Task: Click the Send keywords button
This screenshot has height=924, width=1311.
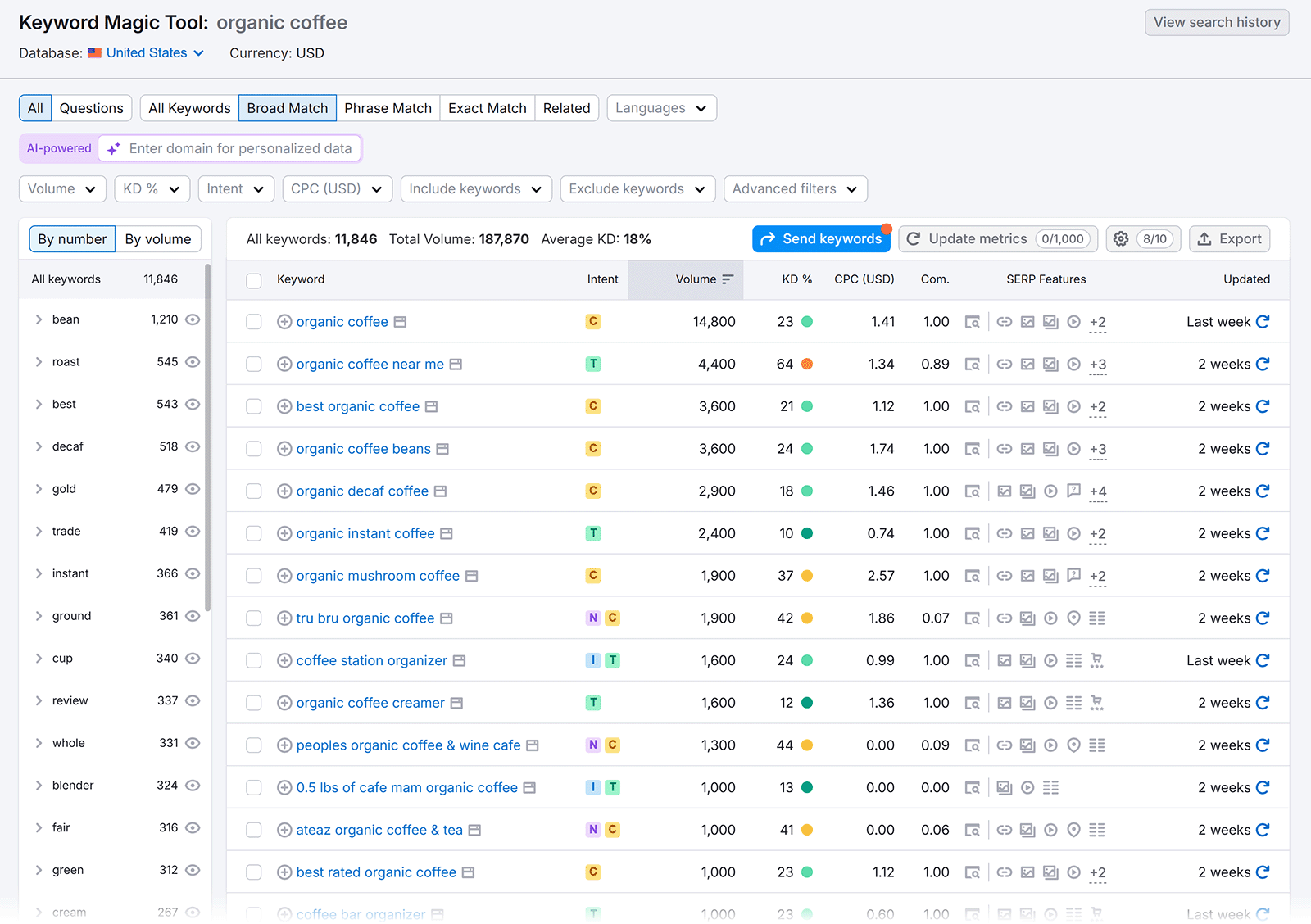Action: 820,238
